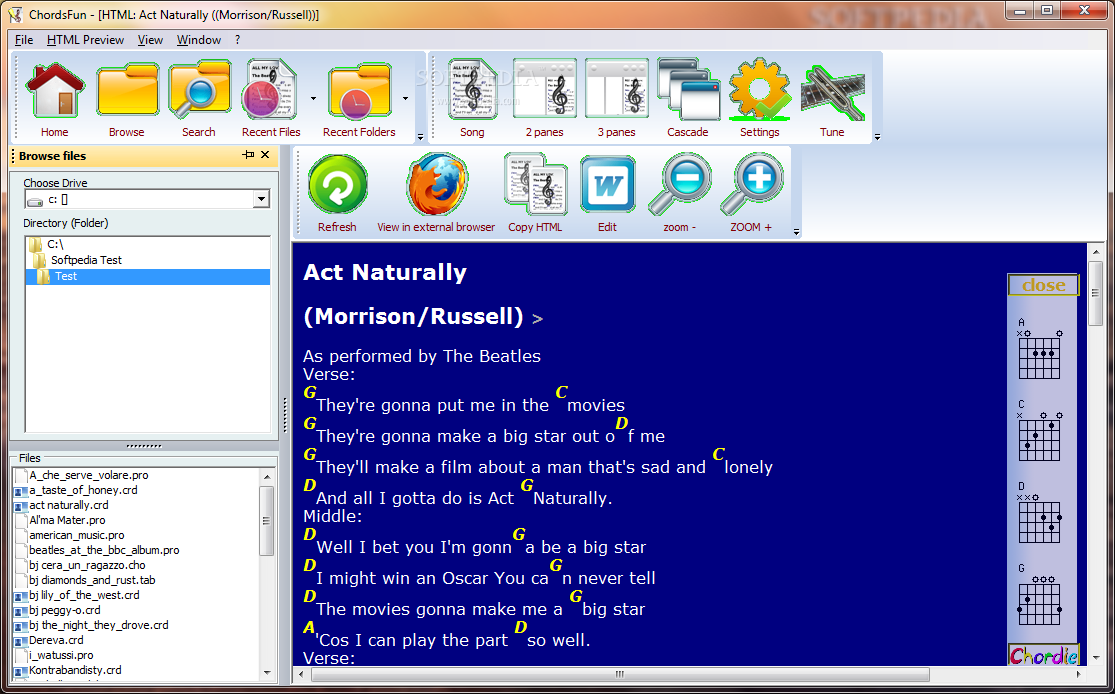Open file Al'ma Mater.pro
Image resolution: width=1115 pixels, height=694 pixels.
(x=67, y=520)
